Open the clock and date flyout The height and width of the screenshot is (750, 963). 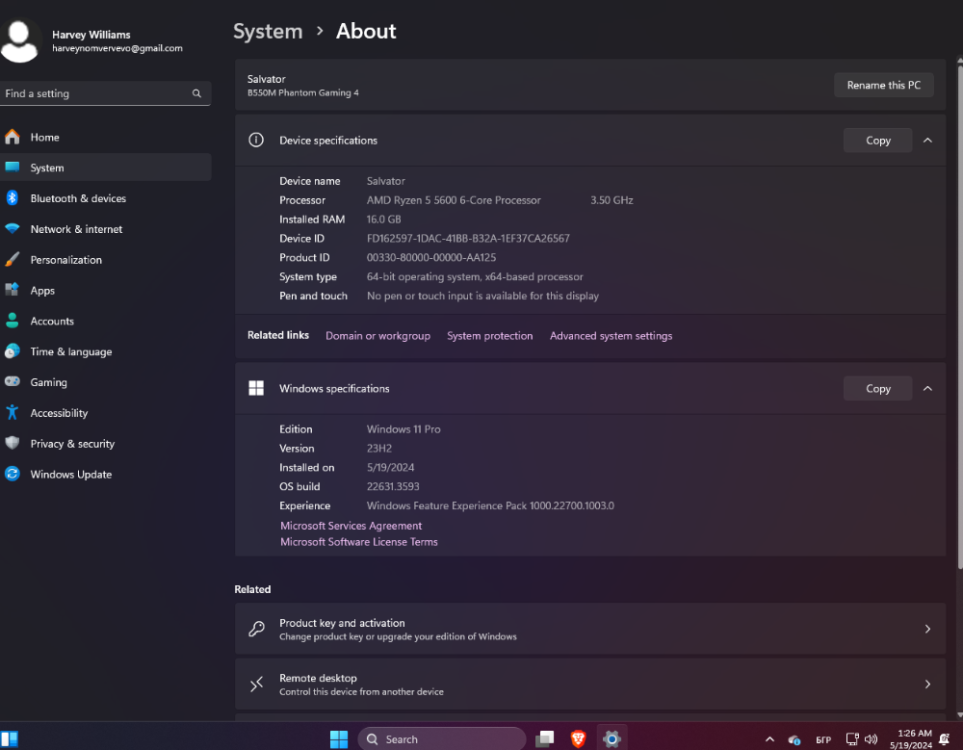click(x=911, y=739)
